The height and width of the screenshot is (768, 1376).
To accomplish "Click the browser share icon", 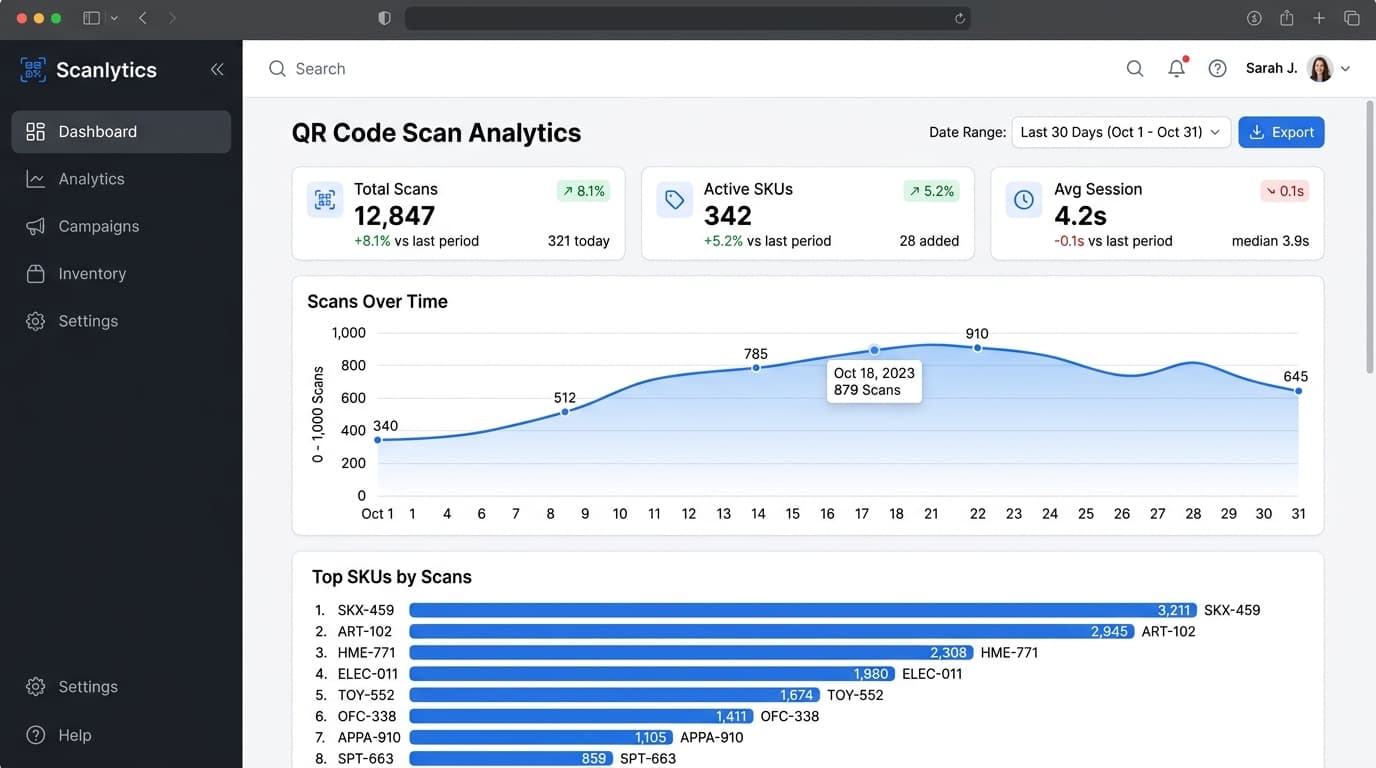I will [1287, 18].
